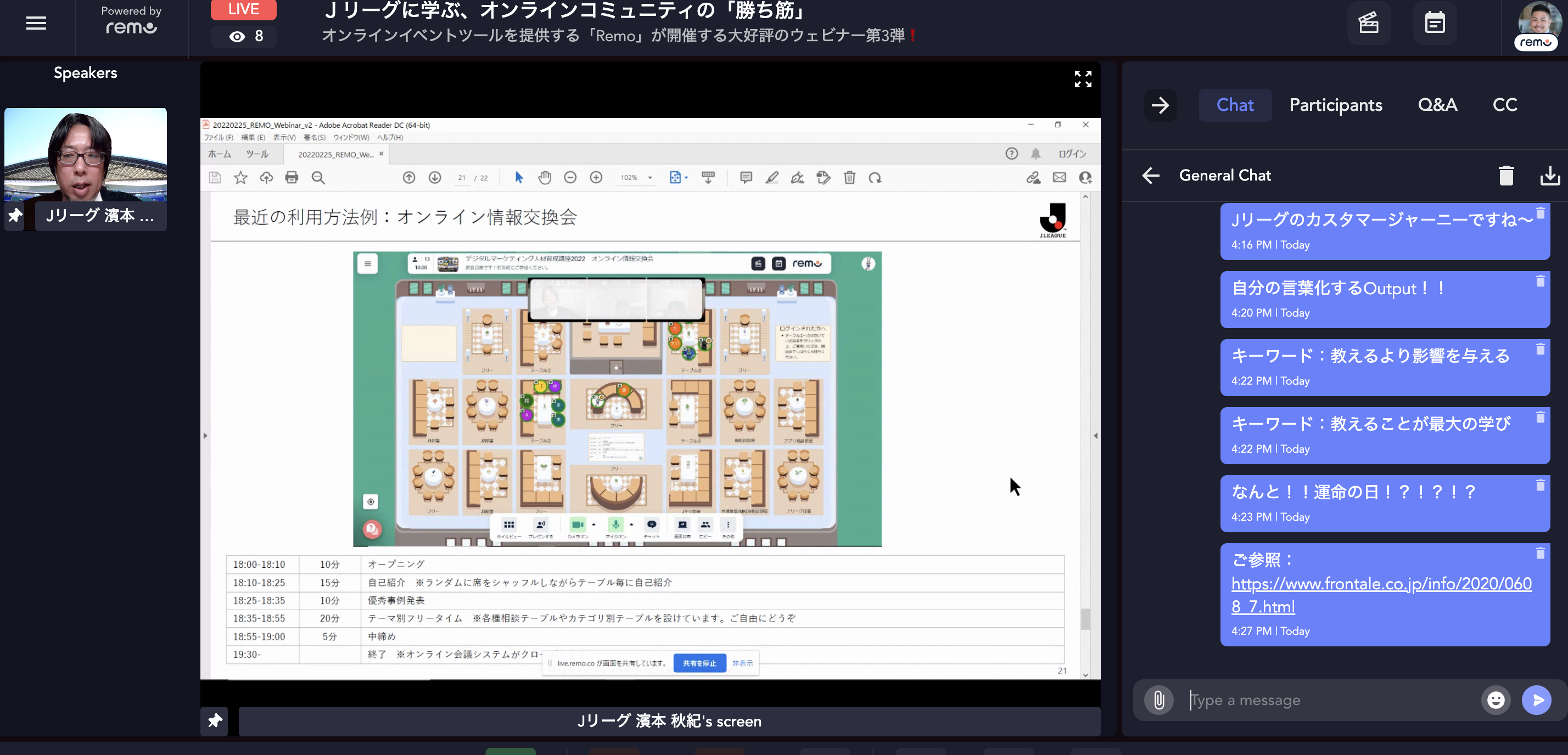The image size is (1568, 755).
Task: Pin the speaker video tile
Action: pyautogui.click(x=15, y=216)
